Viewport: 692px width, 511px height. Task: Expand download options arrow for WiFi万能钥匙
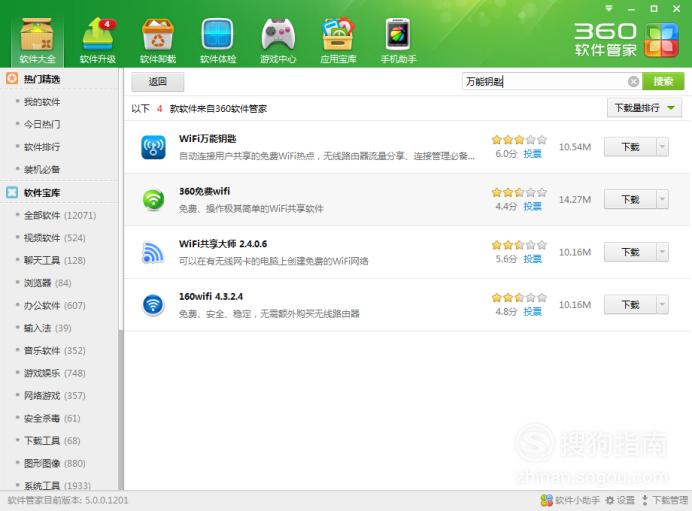[x=662, y=147]
